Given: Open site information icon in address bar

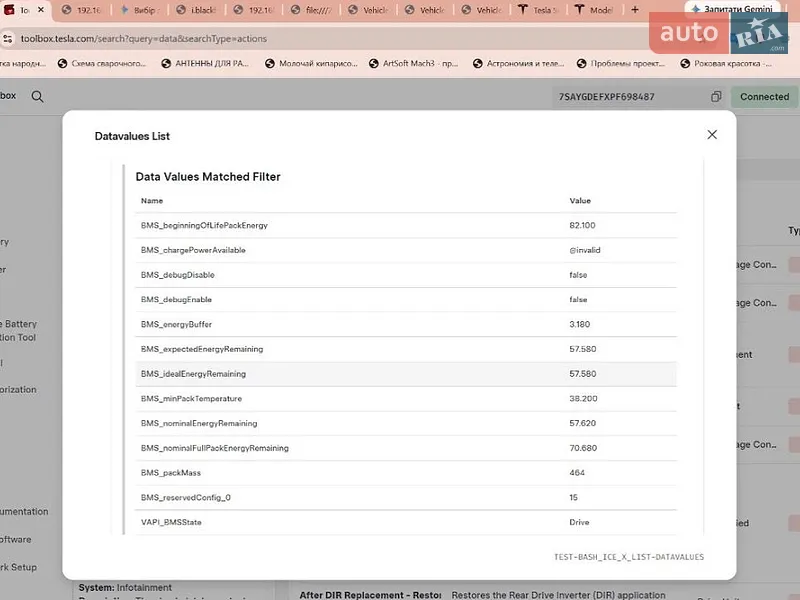Looking at the screenshot, I should [x=8, y=39].
